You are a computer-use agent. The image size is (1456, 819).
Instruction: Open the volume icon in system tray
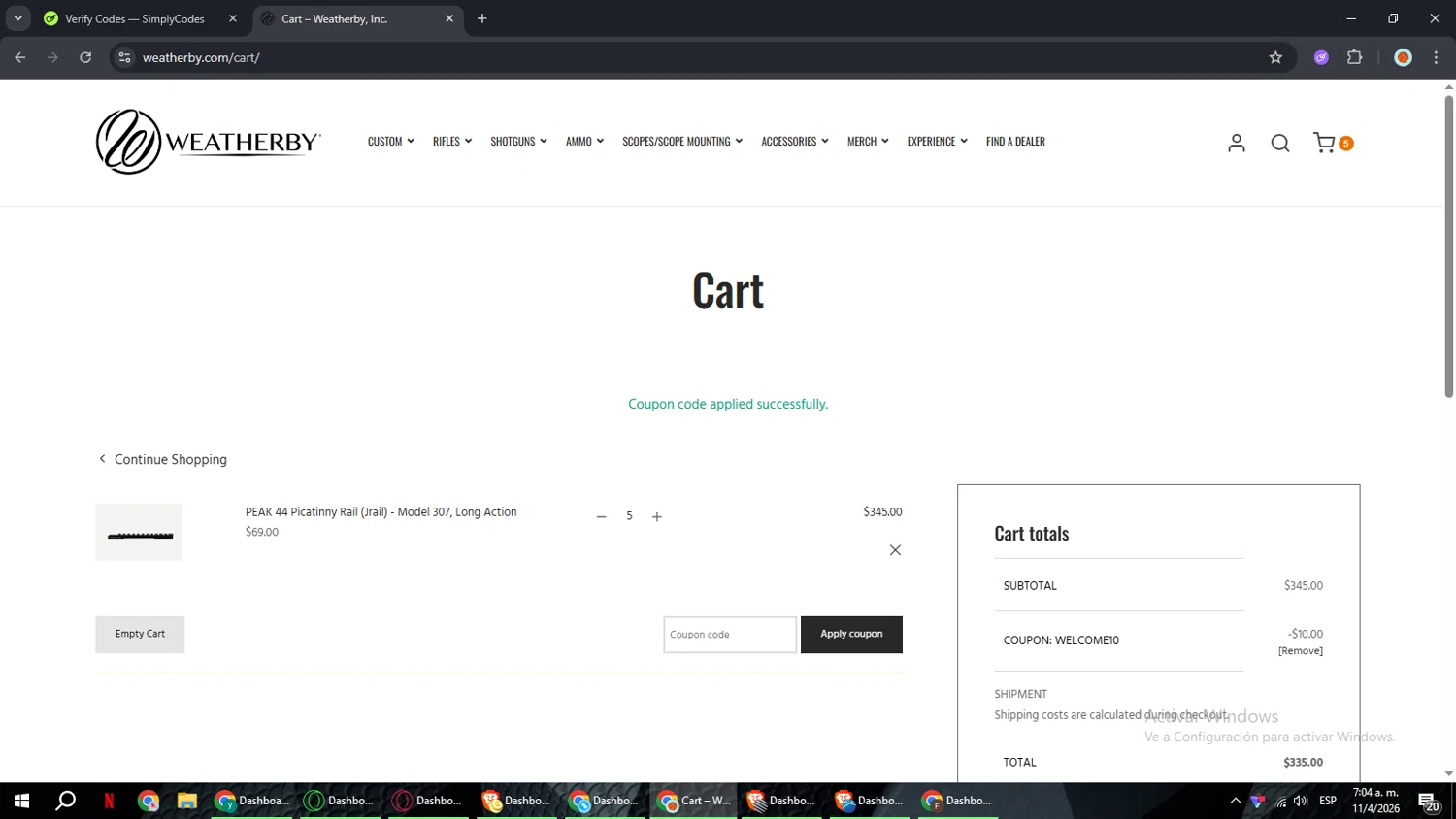click(x=1301, y=801)
